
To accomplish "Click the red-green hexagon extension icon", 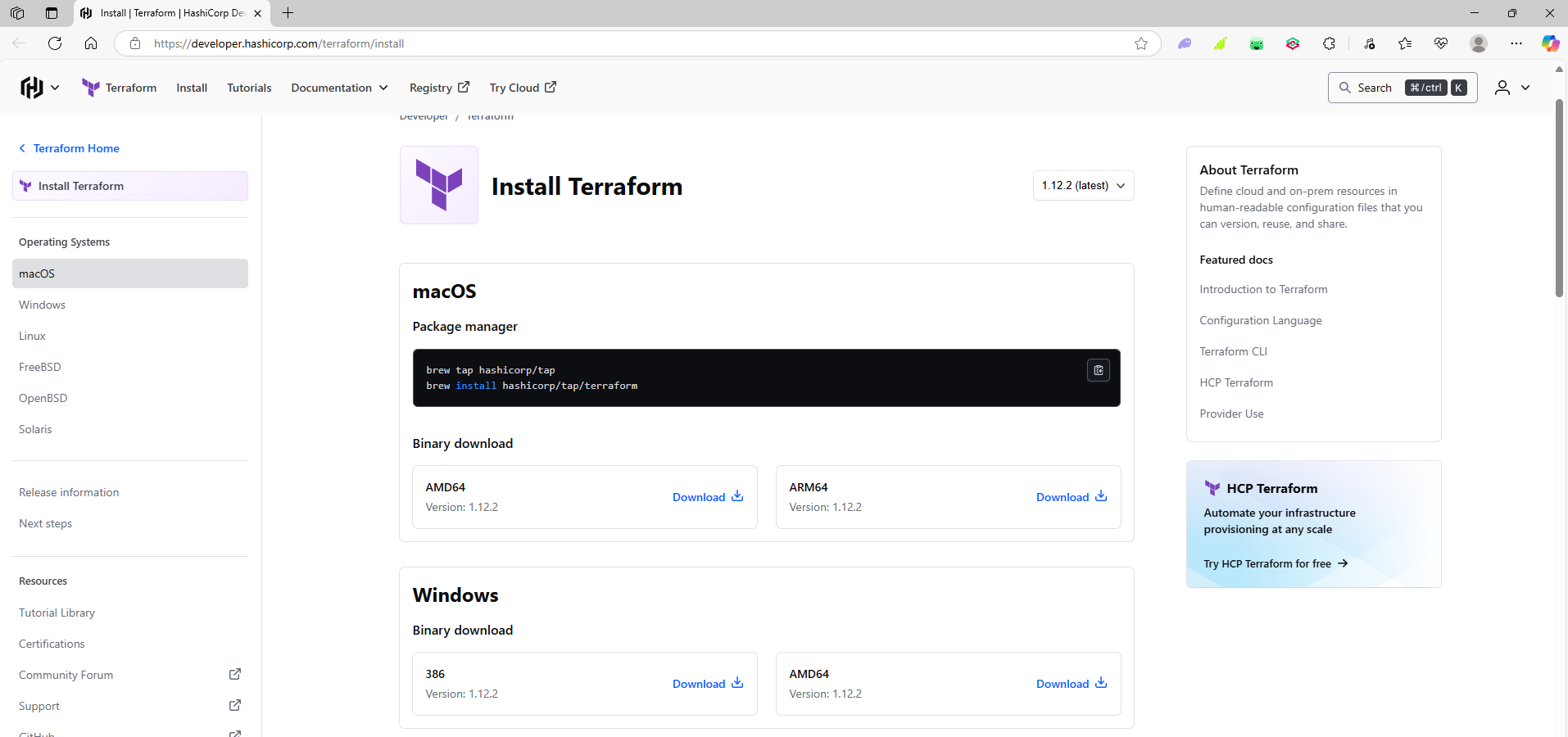I will tap(1293, 43).
